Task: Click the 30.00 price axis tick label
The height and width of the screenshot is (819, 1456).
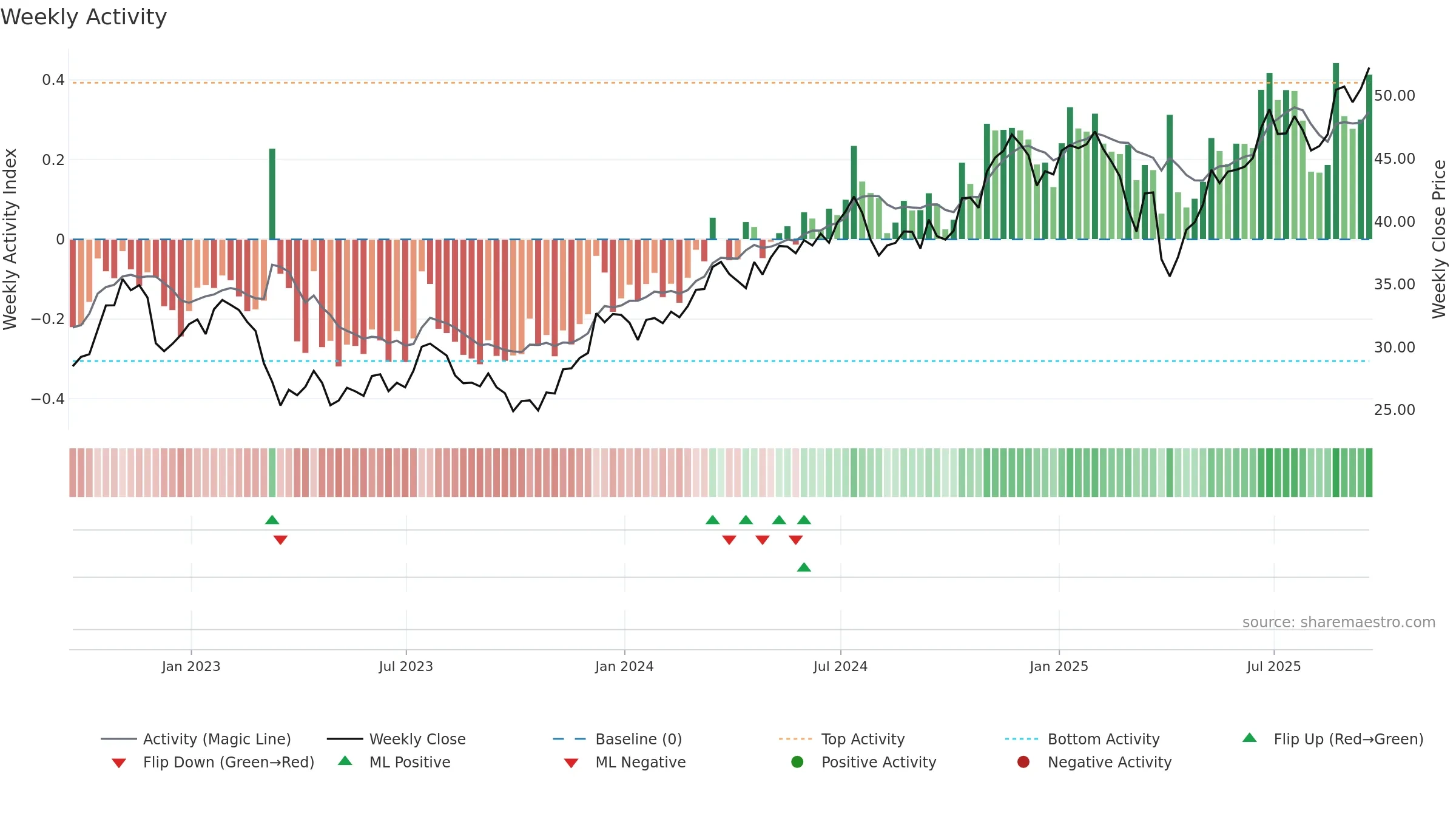Action: point(1395,348)
